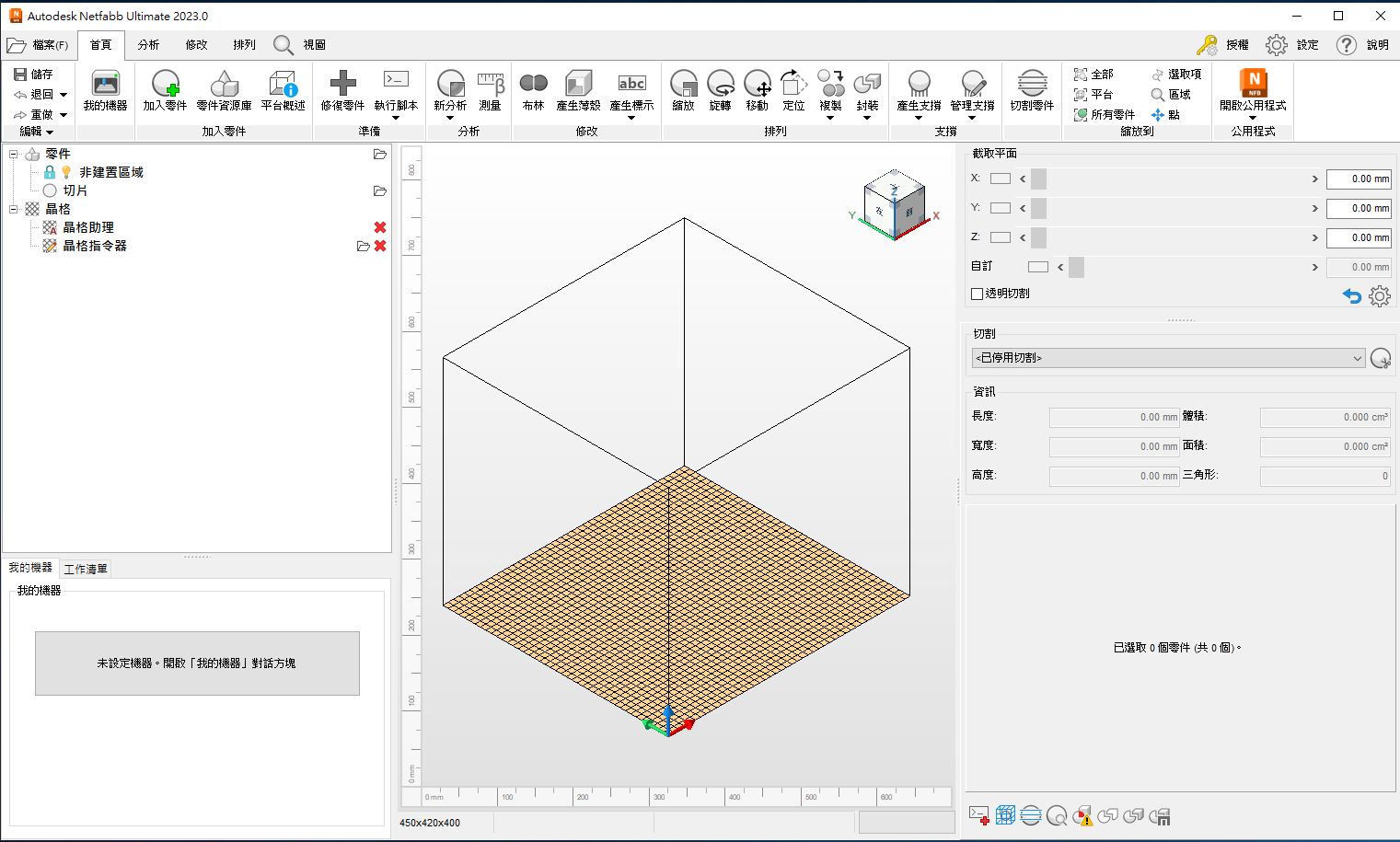Click the Z clipping plane value field
This screenshot has height=842, width=1400.
[x=1358, y=237]
